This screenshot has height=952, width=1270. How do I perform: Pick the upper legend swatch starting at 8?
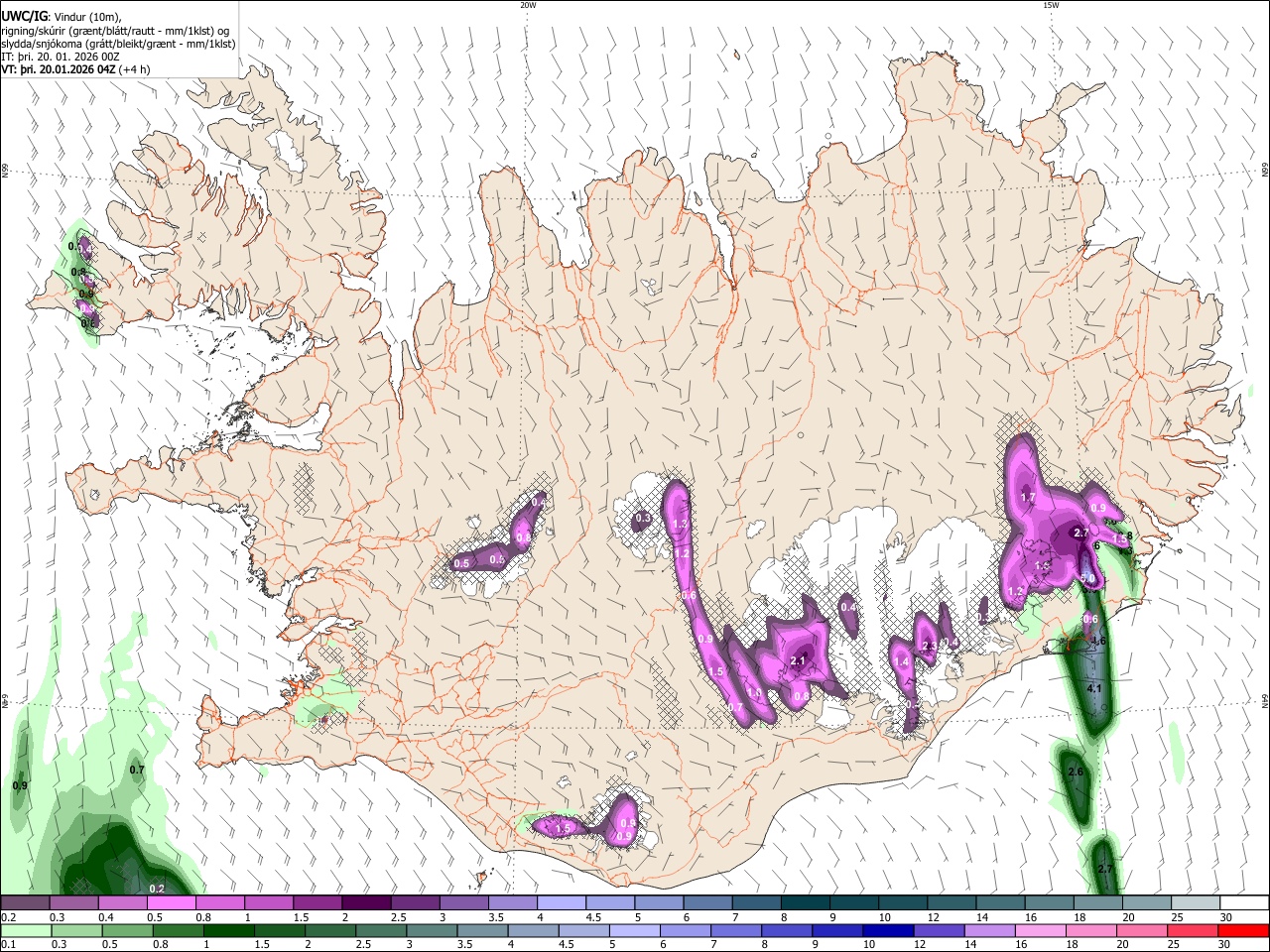tap(807, 903)
